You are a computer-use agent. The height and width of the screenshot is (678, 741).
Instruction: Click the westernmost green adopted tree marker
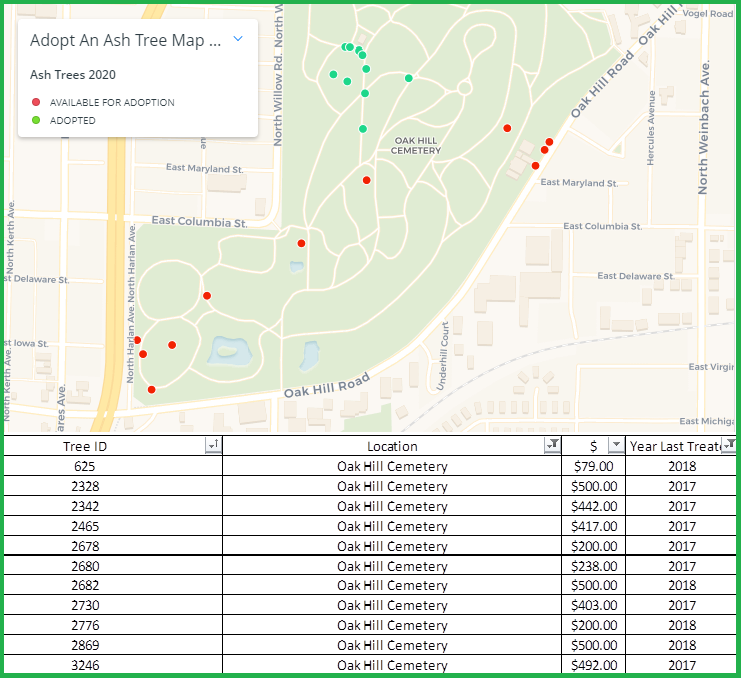[333, 74]
